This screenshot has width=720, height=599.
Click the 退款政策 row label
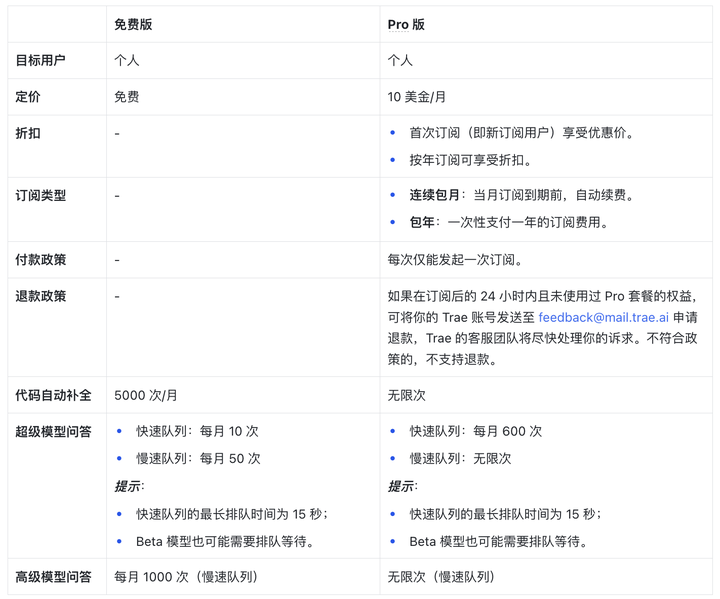pos(41,296)
